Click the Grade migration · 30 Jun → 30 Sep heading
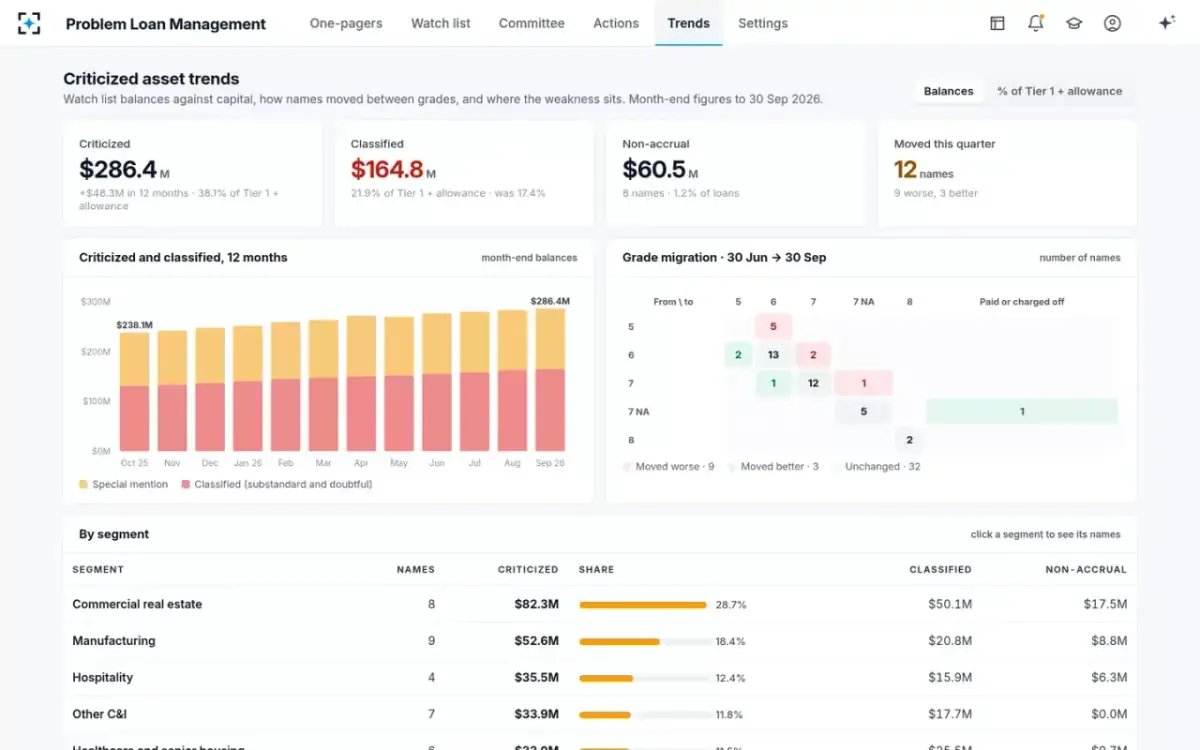Viewport: 1200px width, 750px height. [724, 257]
